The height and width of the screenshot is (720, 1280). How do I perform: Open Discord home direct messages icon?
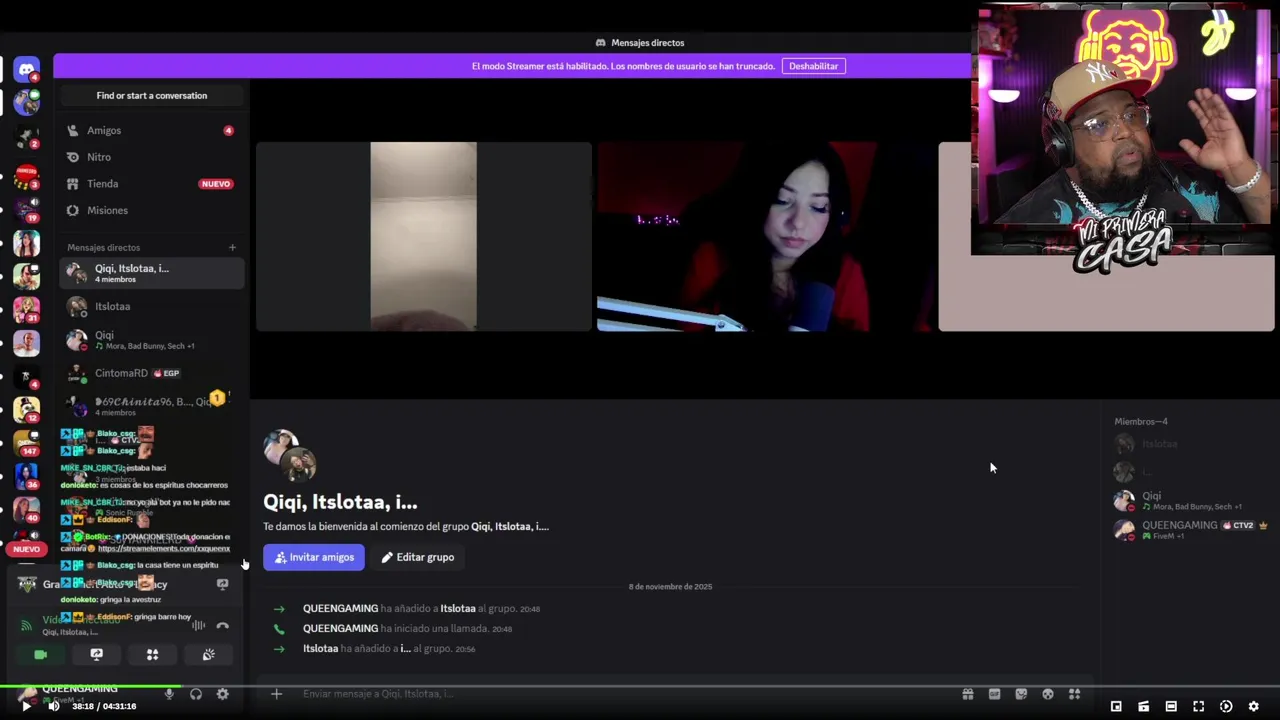point(27,69)
